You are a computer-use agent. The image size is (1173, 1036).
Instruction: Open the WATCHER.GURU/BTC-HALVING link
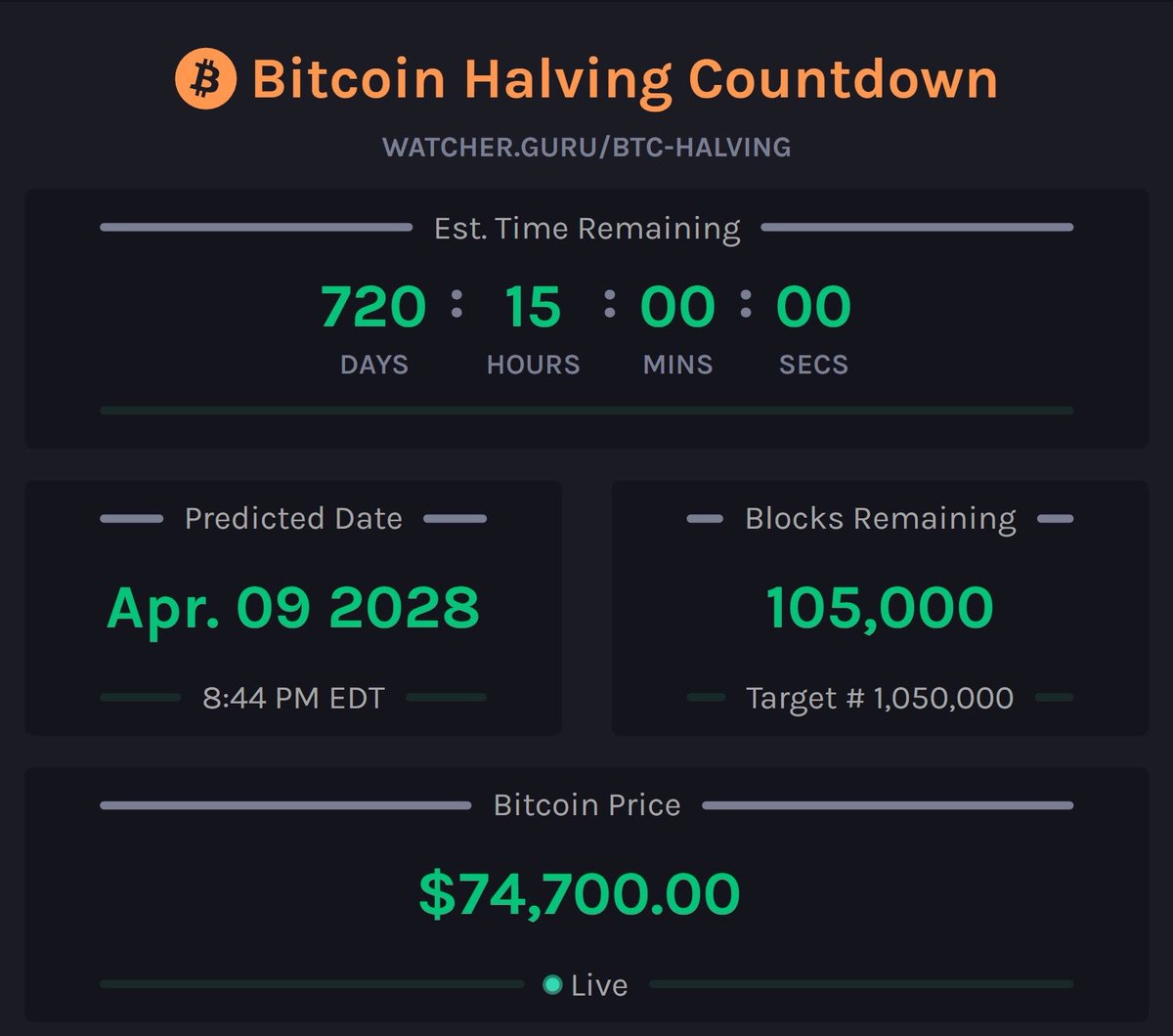pyautogui.click(x=586, y=148)
